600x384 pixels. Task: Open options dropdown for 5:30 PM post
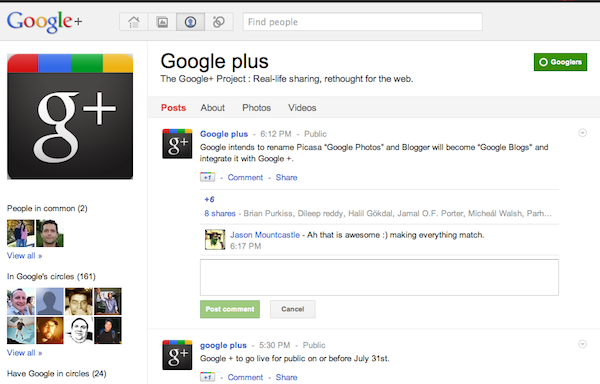pos(582,344)
